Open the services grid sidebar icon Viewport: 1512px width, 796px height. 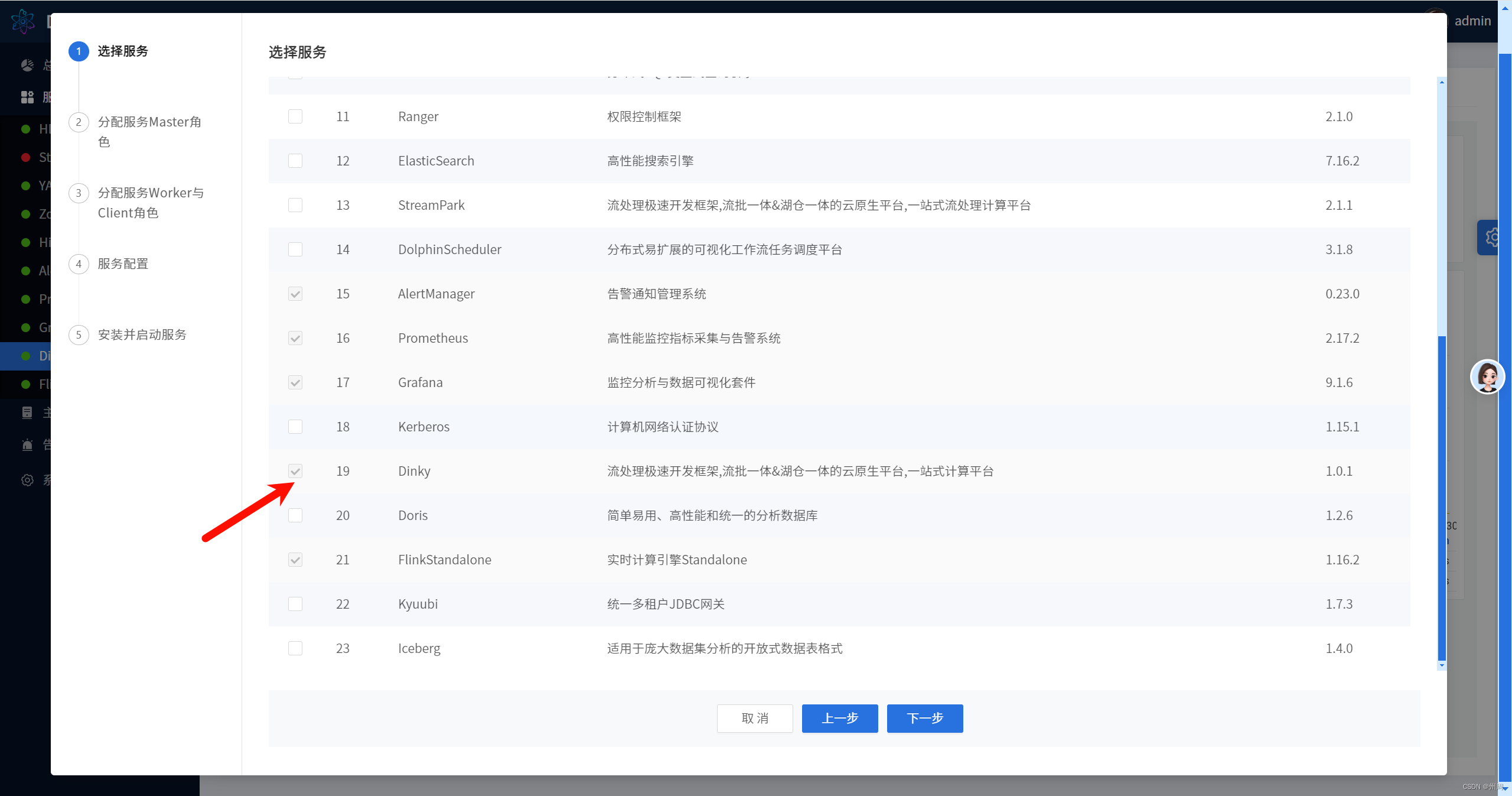click(27, 97)
